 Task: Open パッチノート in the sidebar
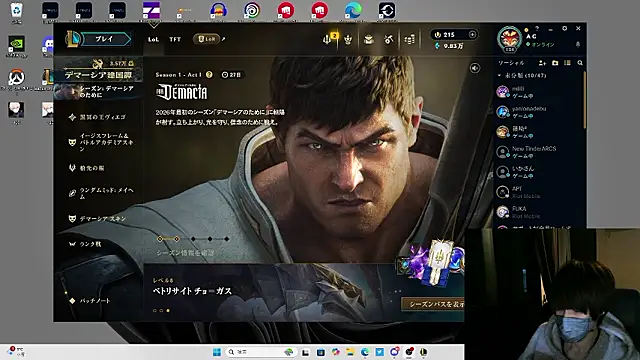point(90,301)
